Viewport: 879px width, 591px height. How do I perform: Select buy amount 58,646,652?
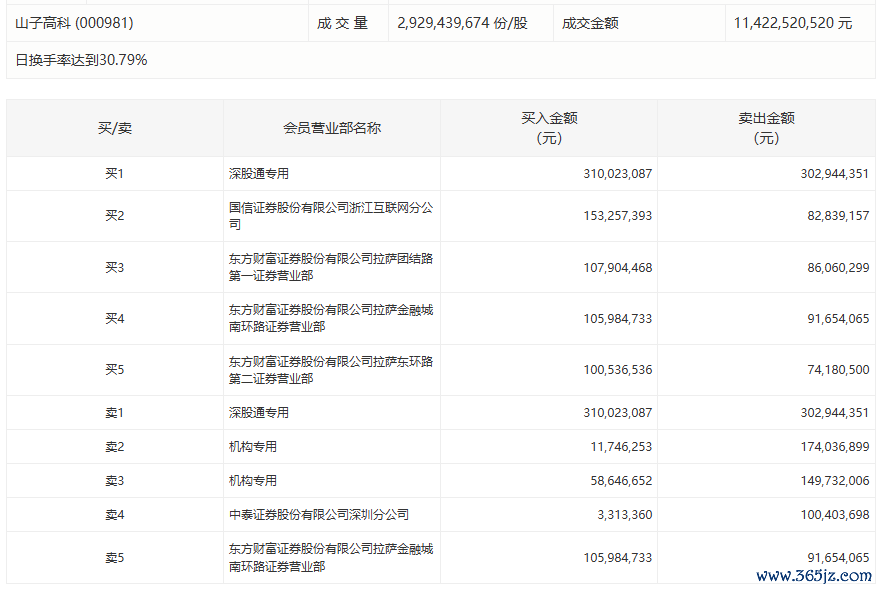[x=621, y=481]
